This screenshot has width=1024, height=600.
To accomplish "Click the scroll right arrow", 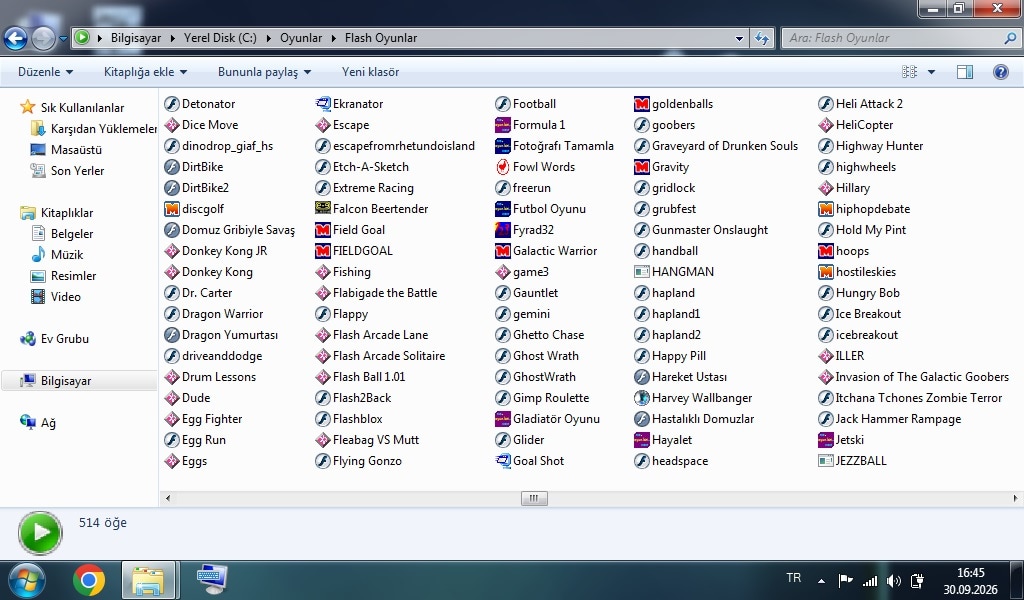I will tap(1015, 498).
